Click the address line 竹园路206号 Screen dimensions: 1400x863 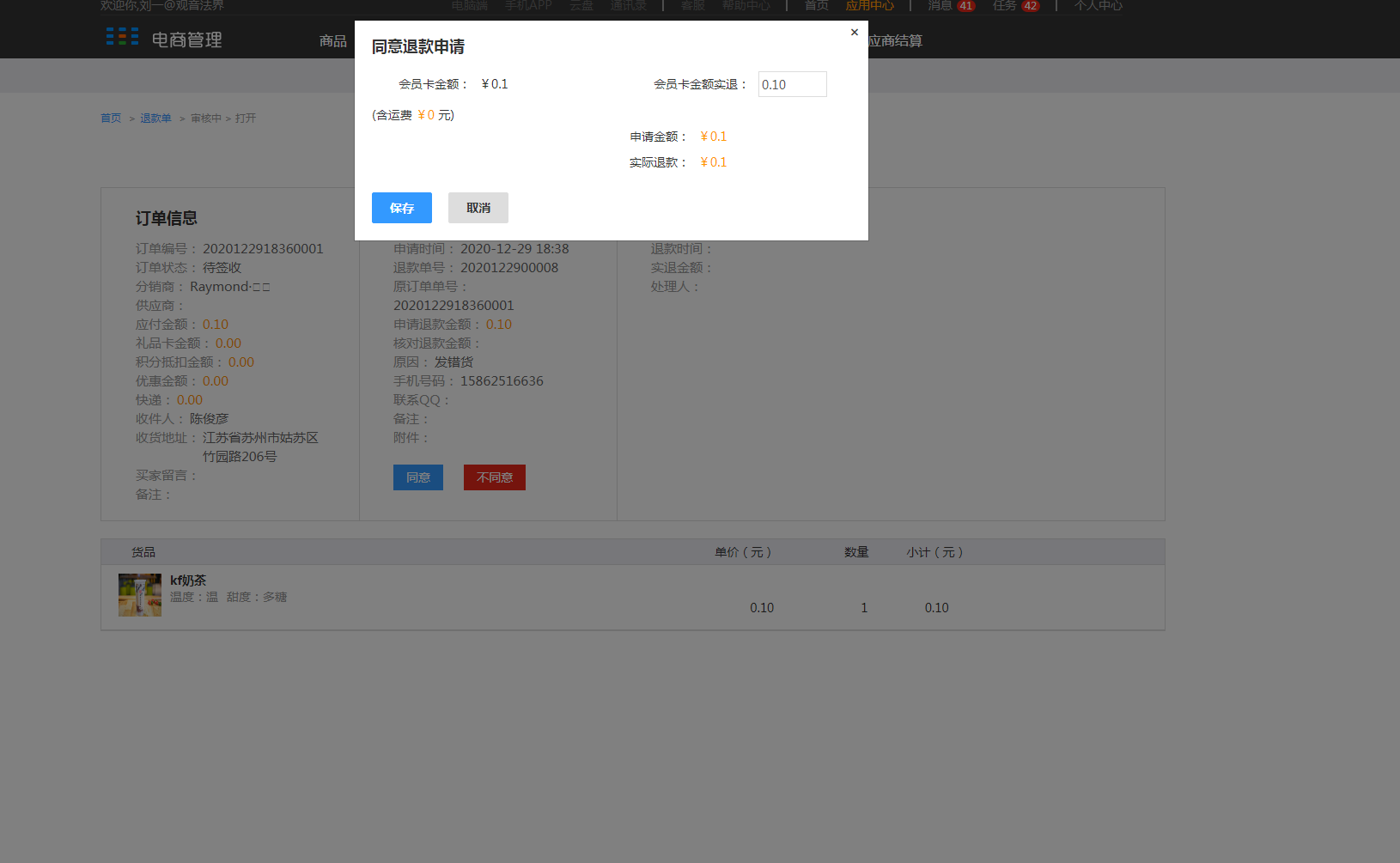[x=240, y=457]
